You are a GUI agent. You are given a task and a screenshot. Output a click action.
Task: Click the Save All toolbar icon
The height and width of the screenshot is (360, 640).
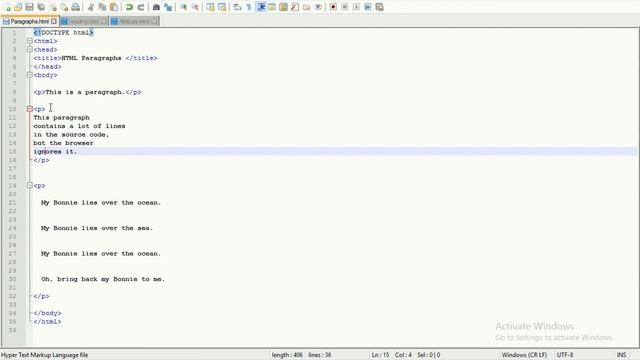pyautogui.click(x=41, y=7)
